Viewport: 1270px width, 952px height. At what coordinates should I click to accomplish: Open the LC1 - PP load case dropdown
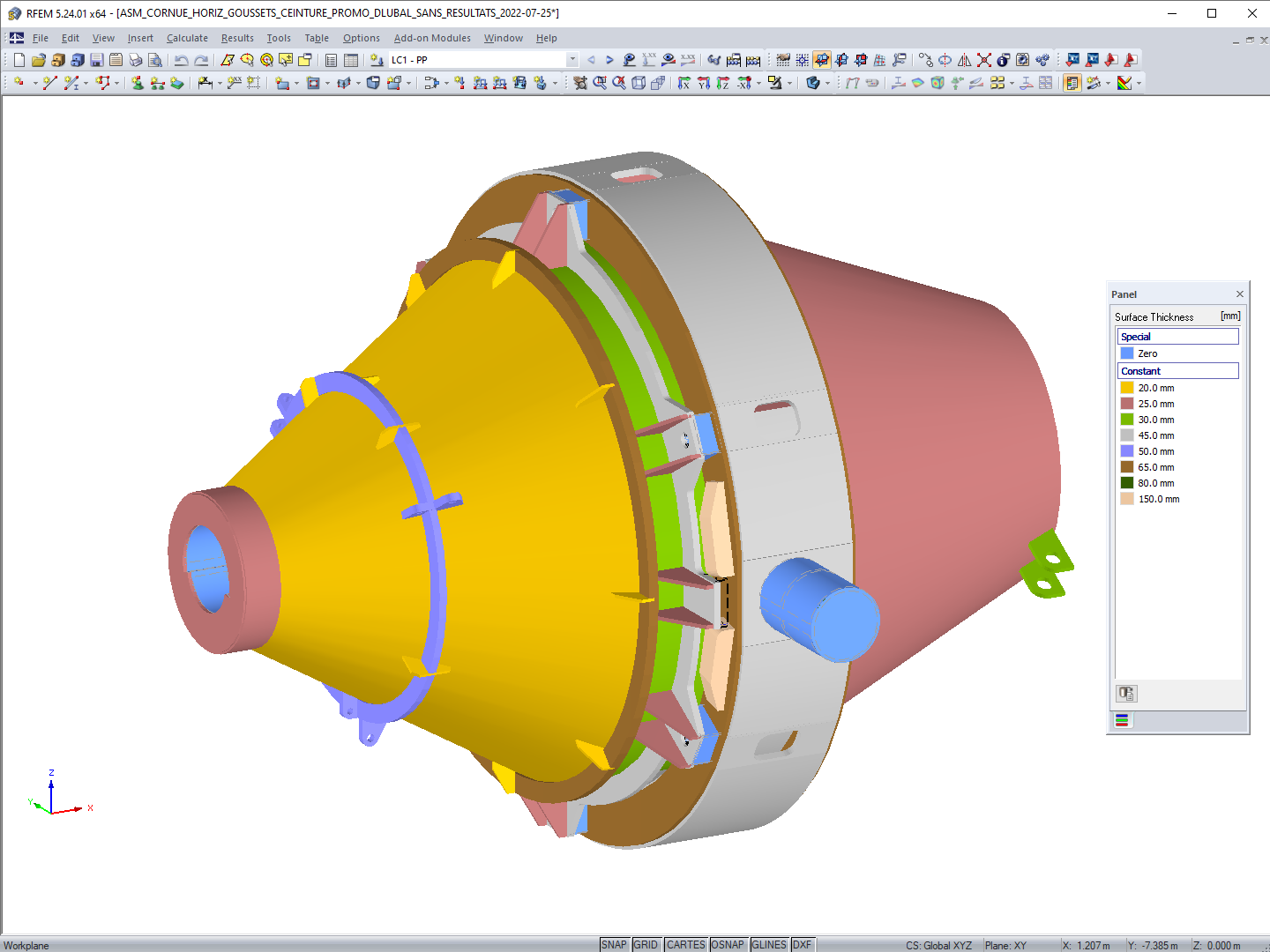(x=571, y=60)
